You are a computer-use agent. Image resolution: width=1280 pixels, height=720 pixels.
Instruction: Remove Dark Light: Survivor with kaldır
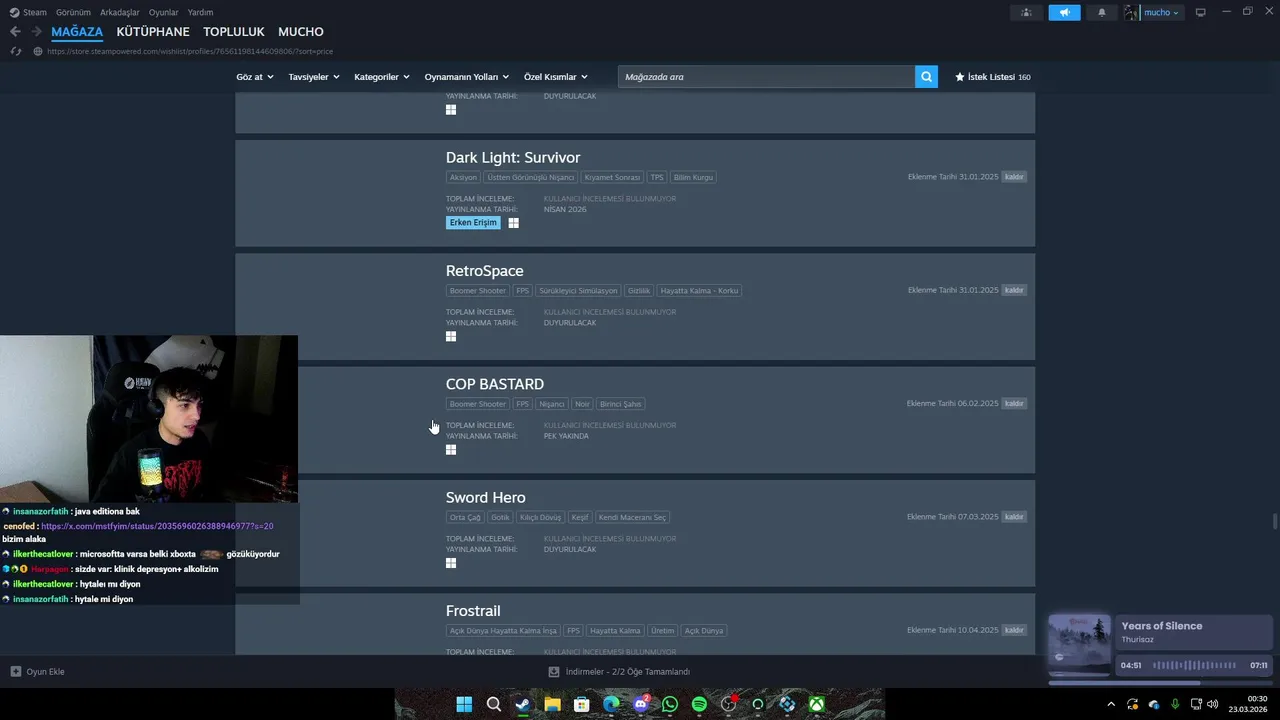(1014, 177)
